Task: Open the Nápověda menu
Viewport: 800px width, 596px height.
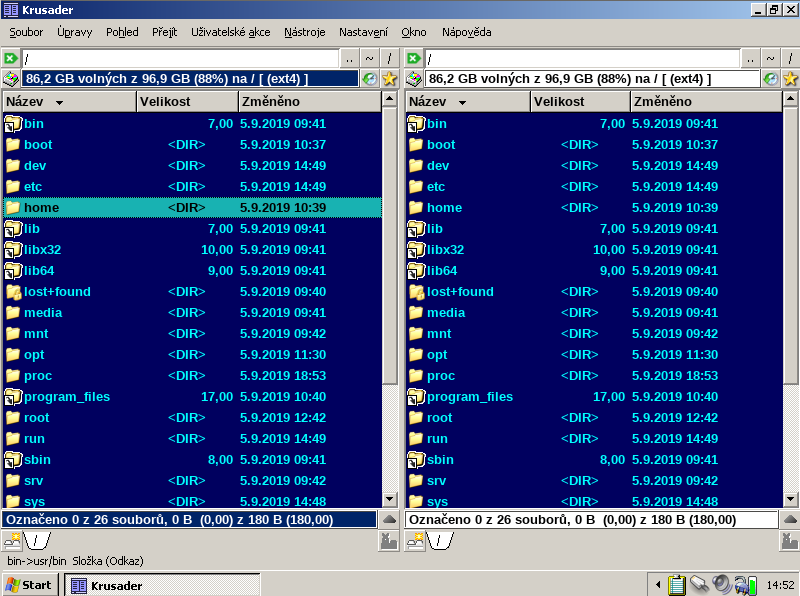Action: coord(466,32)
